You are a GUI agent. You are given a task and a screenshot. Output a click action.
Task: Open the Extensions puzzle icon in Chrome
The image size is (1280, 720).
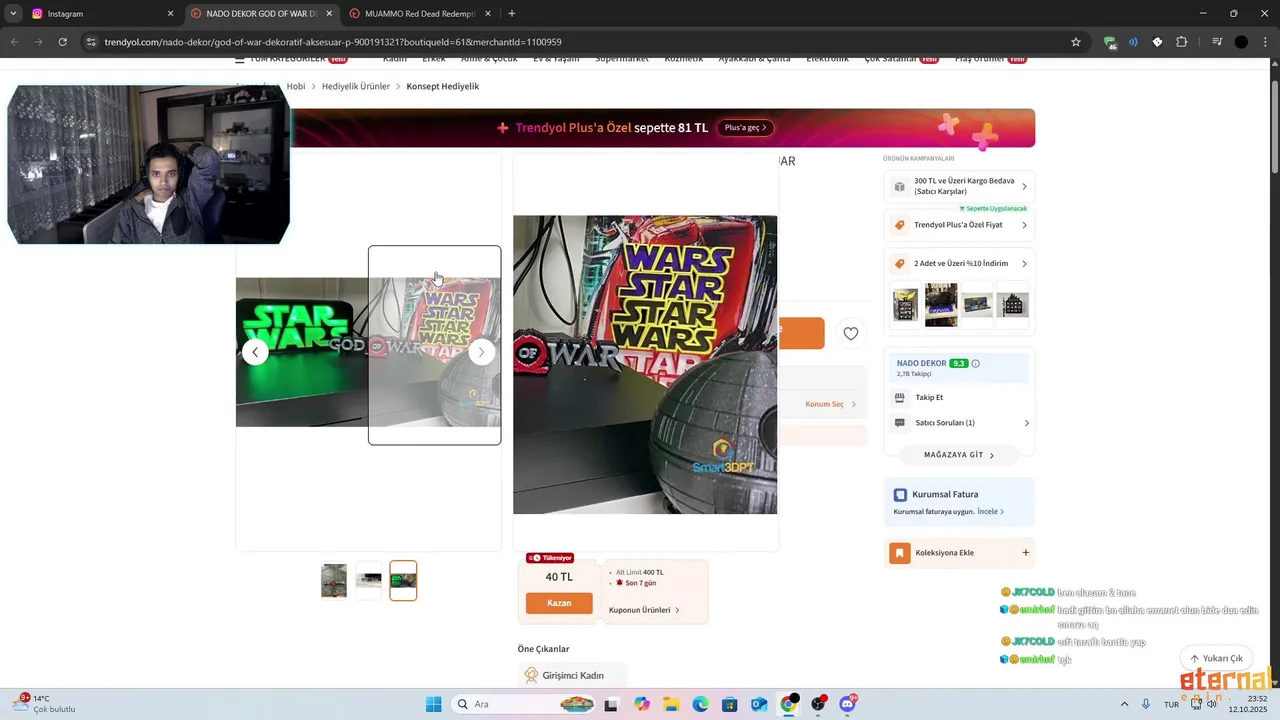[1182, 42]
